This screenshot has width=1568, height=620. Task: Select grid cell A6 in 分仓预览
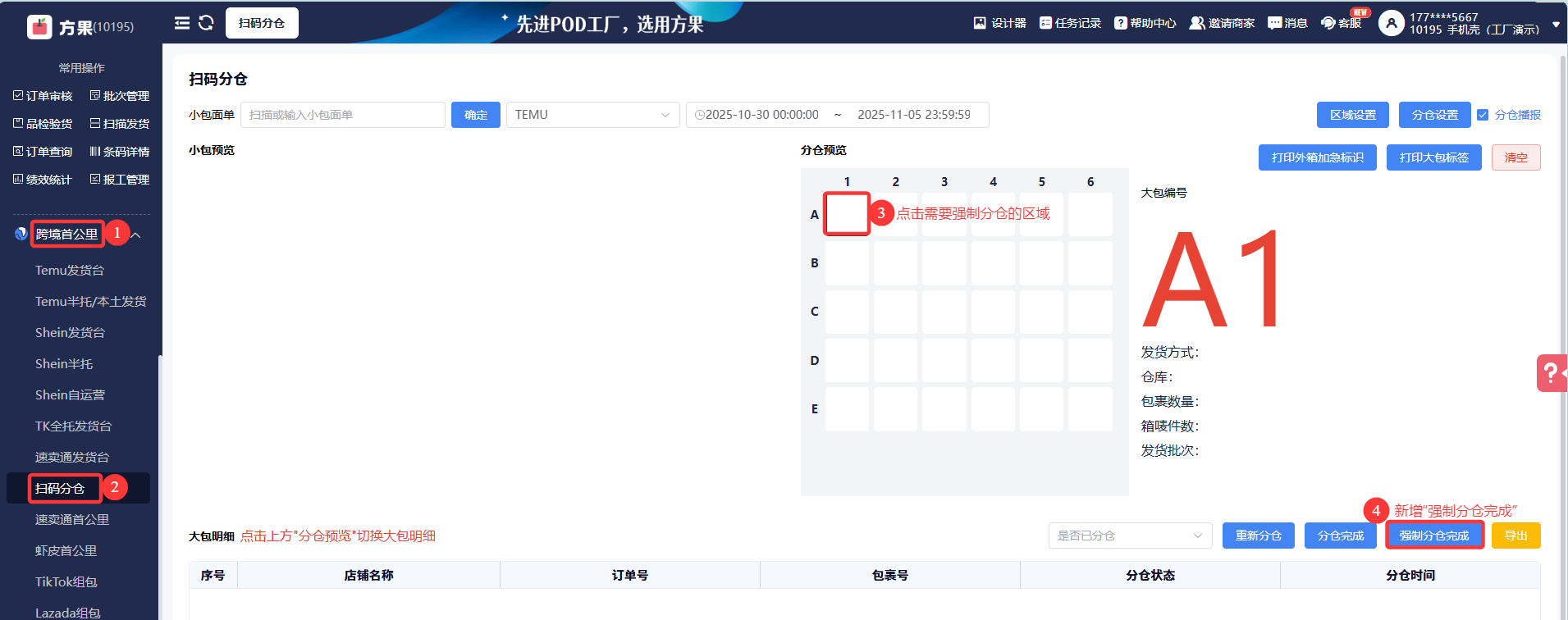click(x=1090, y=214)
